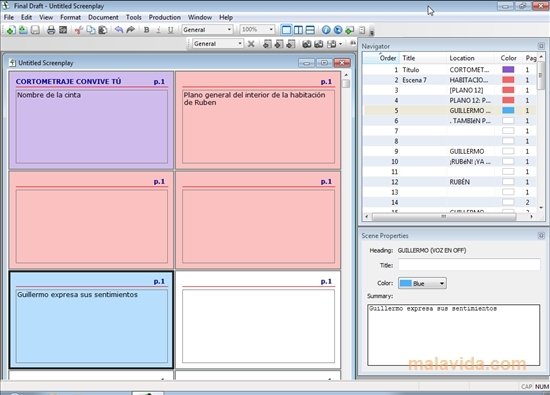550x395 pixels.
Task: Open the 100% zoom dropdown
Action: click(x=257, y=30)
